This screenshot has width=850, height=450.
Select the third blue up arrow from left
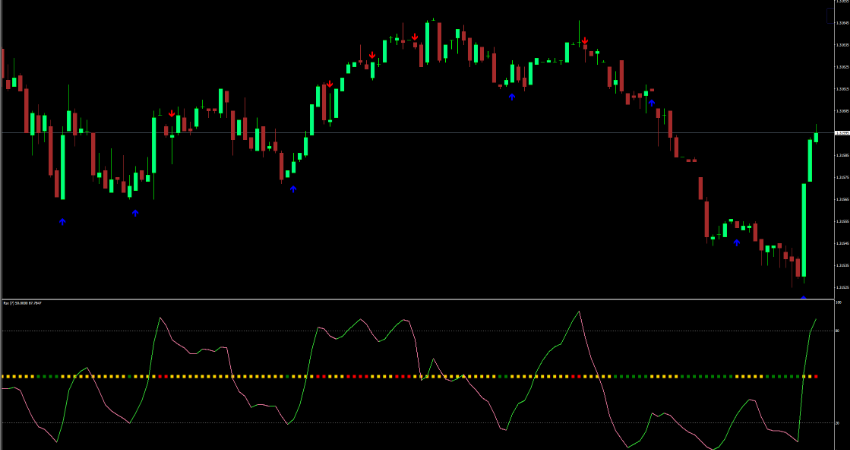coord(293,189)
